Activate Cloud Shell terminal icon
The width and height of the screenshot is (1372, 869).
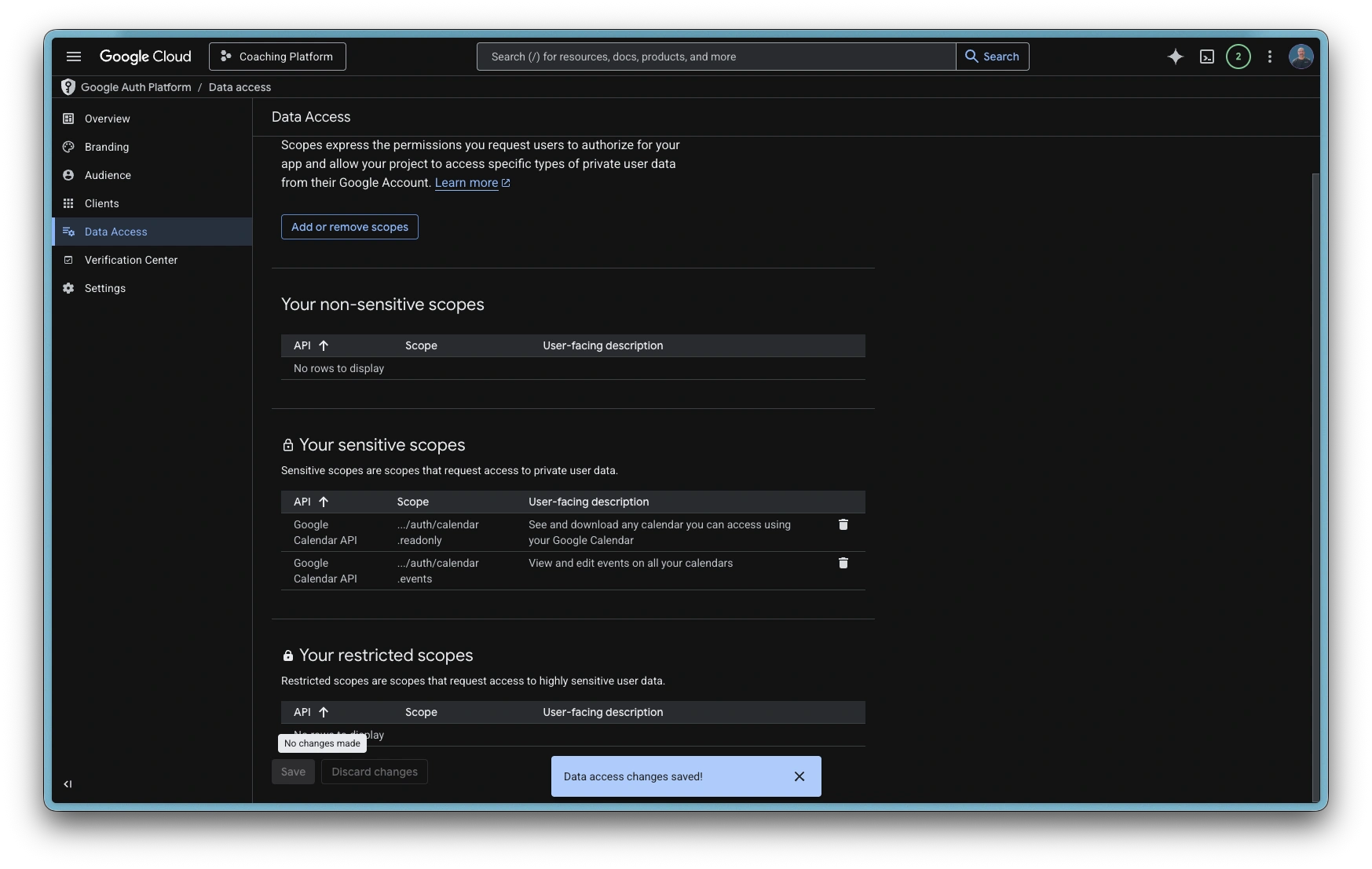point(1207,57)
